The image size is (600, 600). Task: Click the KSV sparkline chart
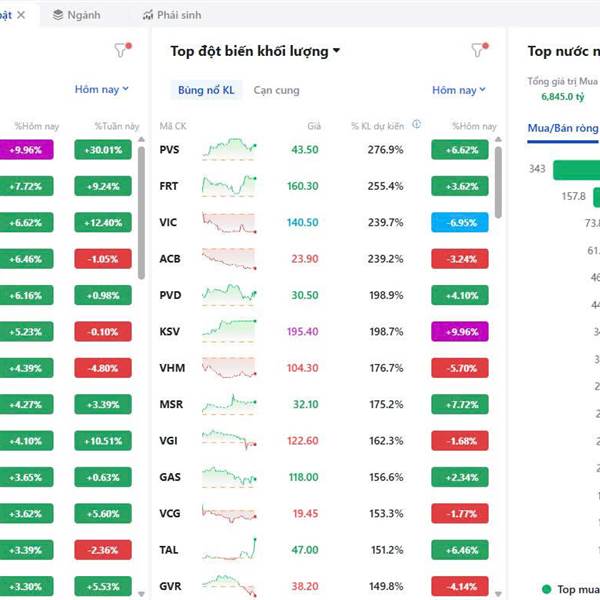(x=229, y=331)
